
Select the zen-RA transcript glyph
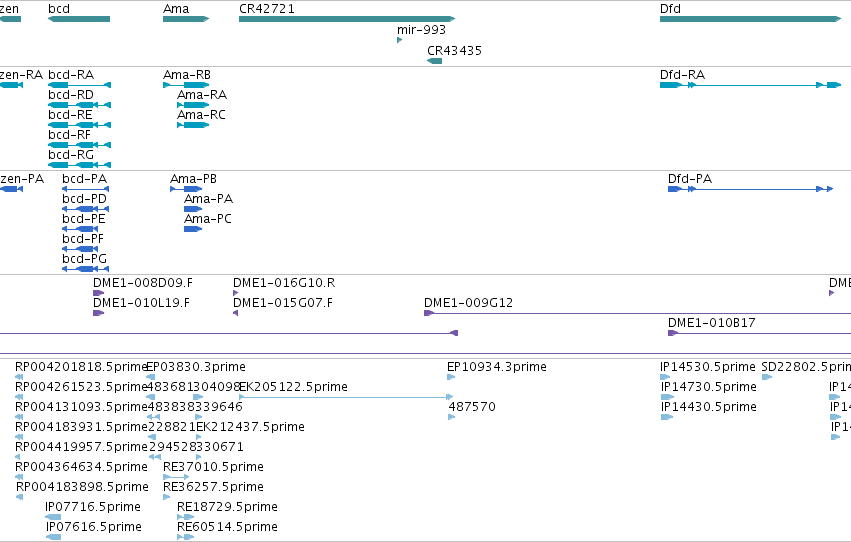click(x=11, y=85)
